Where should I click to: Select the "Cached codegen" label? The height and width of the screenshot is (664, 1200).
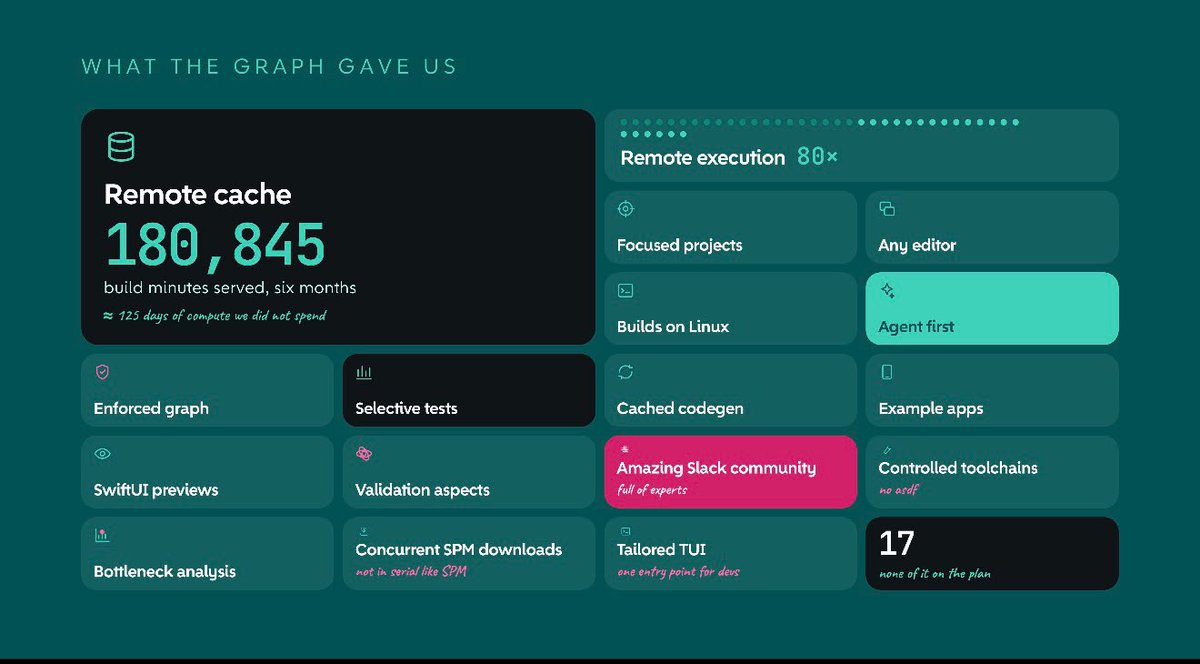[x=680, y=408]
